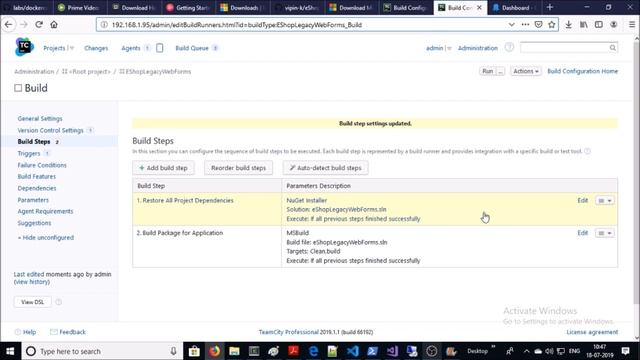Go to the browser home icon
Screen dimensions: 640x360
coord(54,24)
